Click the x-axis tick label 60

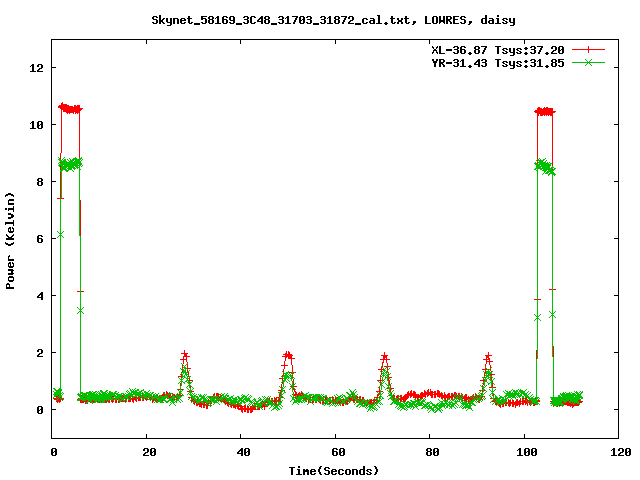click(x=335, y=452)
